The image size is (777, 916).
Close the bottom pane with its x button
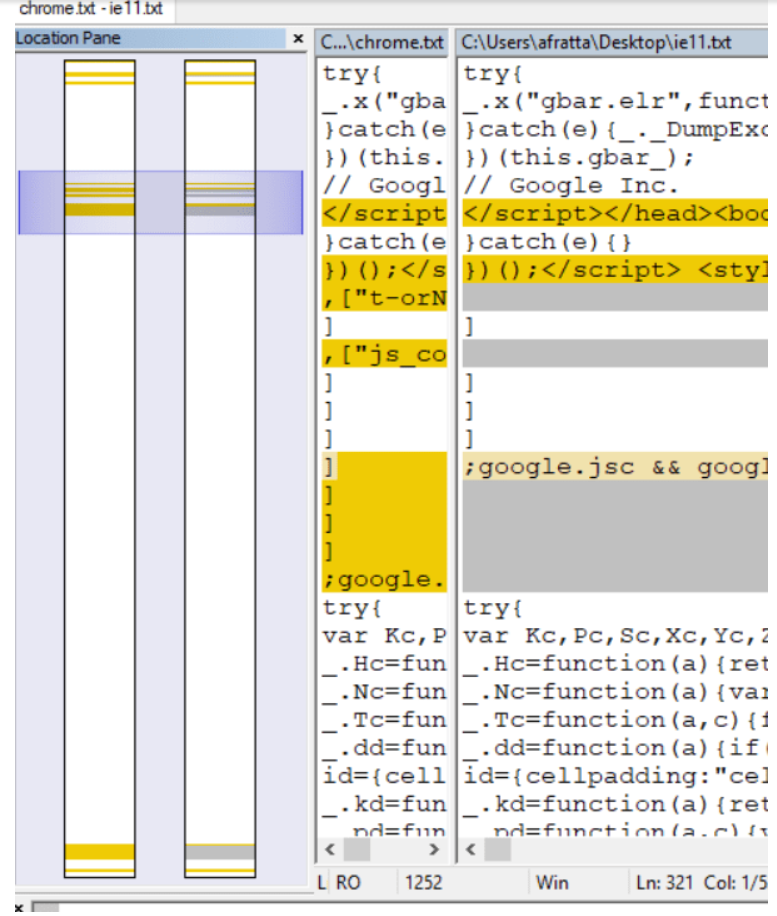click(19, 908)
